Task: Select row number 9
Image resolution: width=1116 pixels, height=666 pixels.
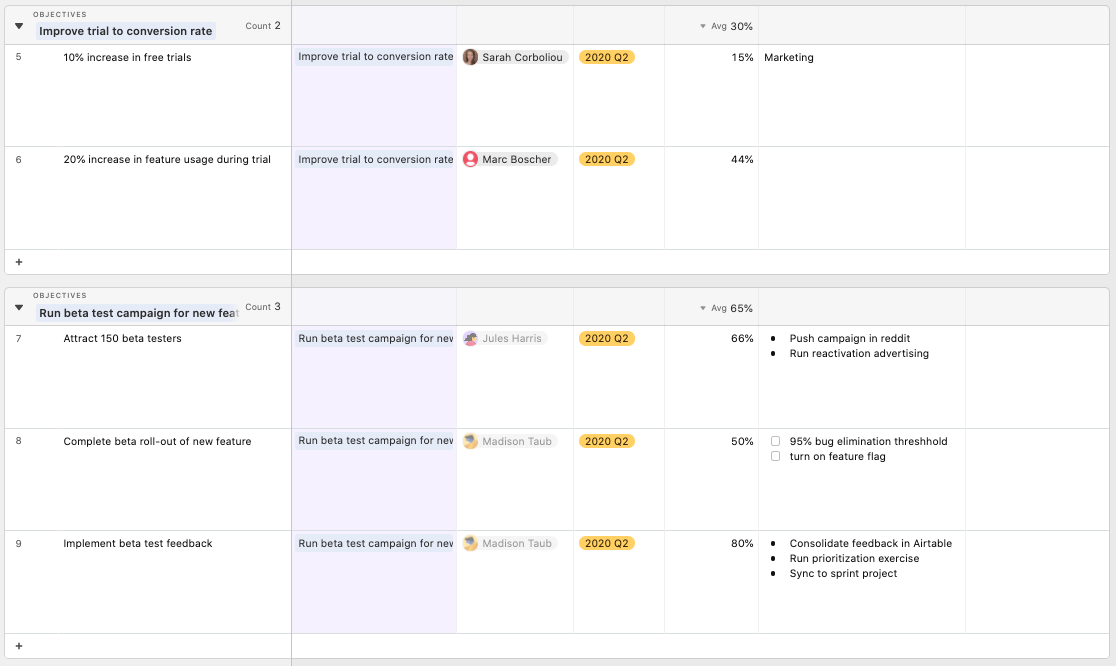Action: tap(19, 544)
